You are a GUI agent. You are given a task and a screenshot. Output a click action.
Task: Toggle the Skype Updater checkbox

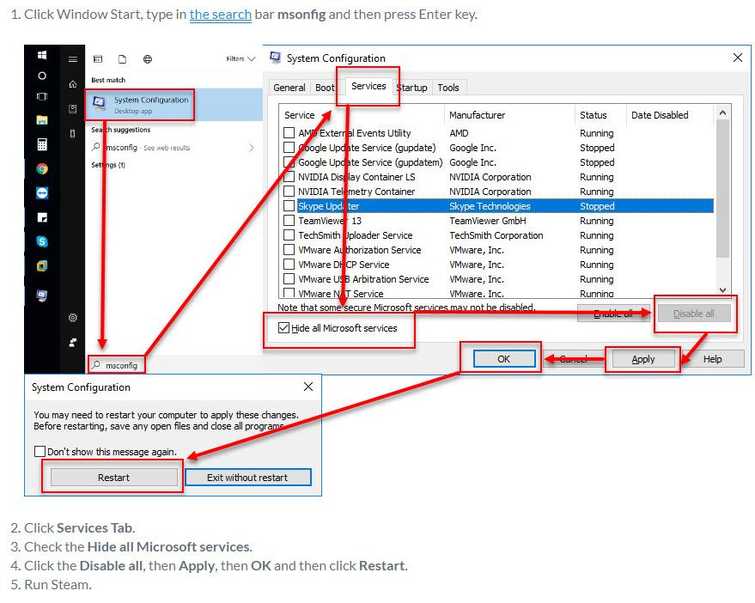coord(289,206)
